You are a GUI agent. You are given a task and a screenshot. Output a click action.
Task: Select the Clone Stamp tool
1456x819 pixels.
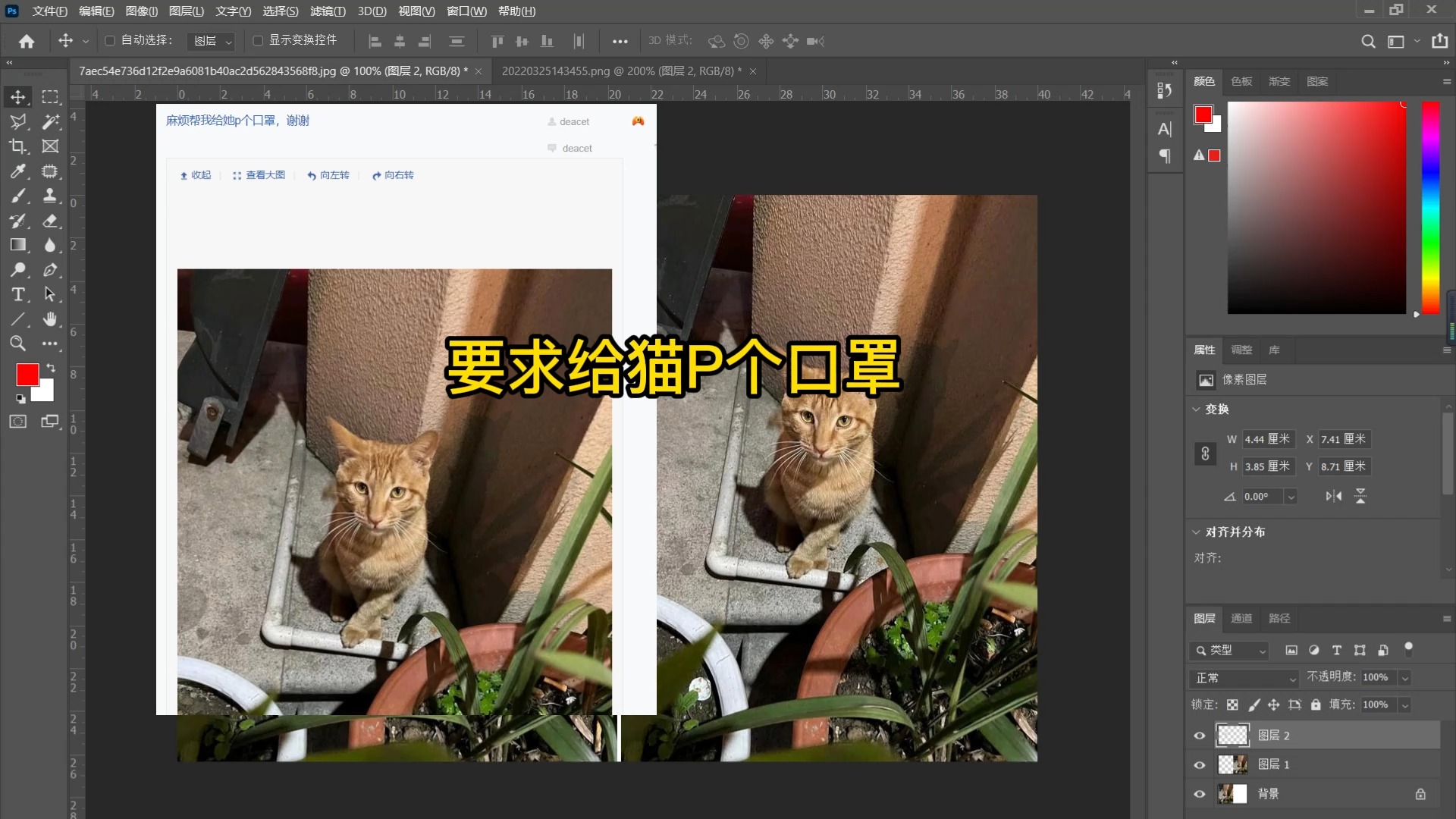click(x=50, y=196)
